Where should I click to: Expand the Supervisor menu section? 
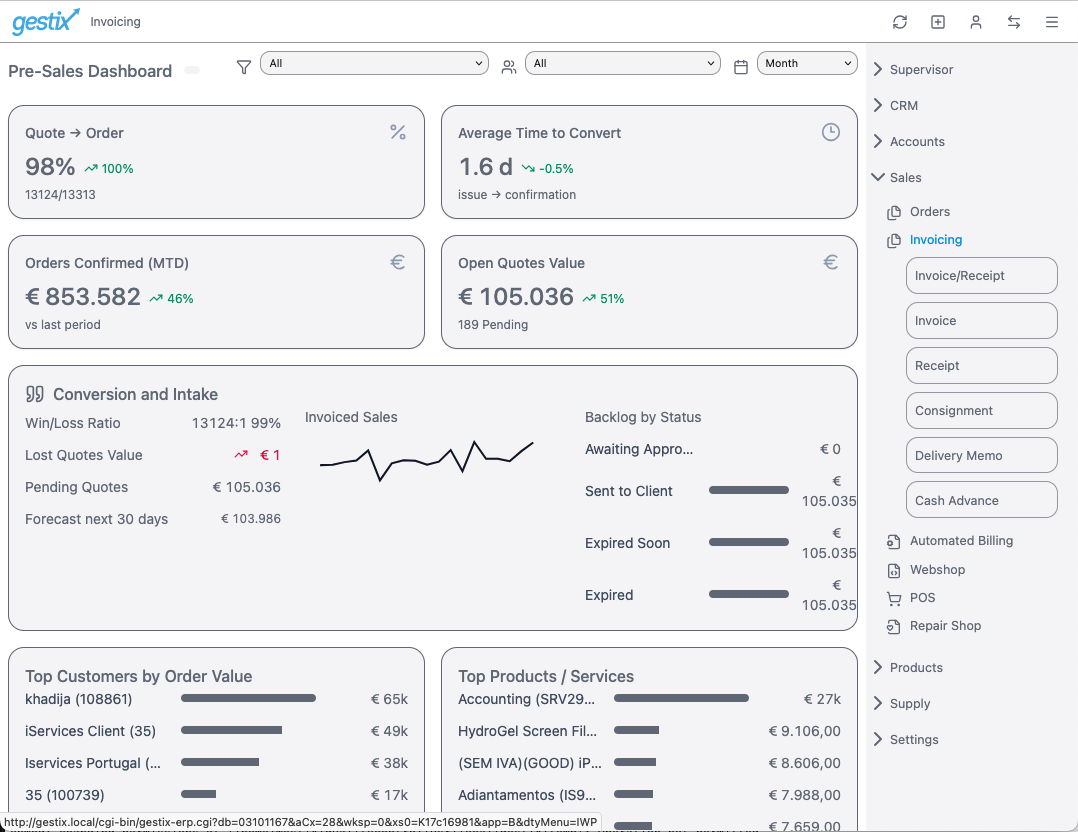920,70
